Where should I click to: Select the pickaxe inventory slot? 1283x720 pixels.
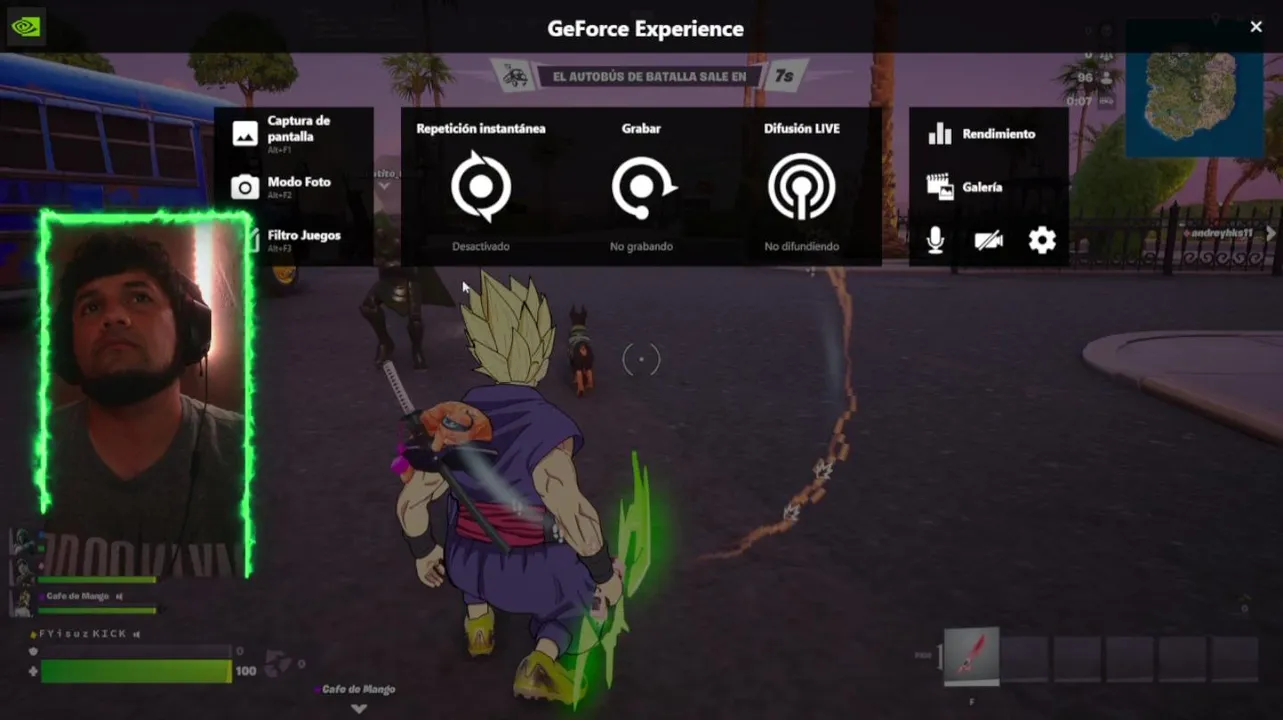click(971, 656)
